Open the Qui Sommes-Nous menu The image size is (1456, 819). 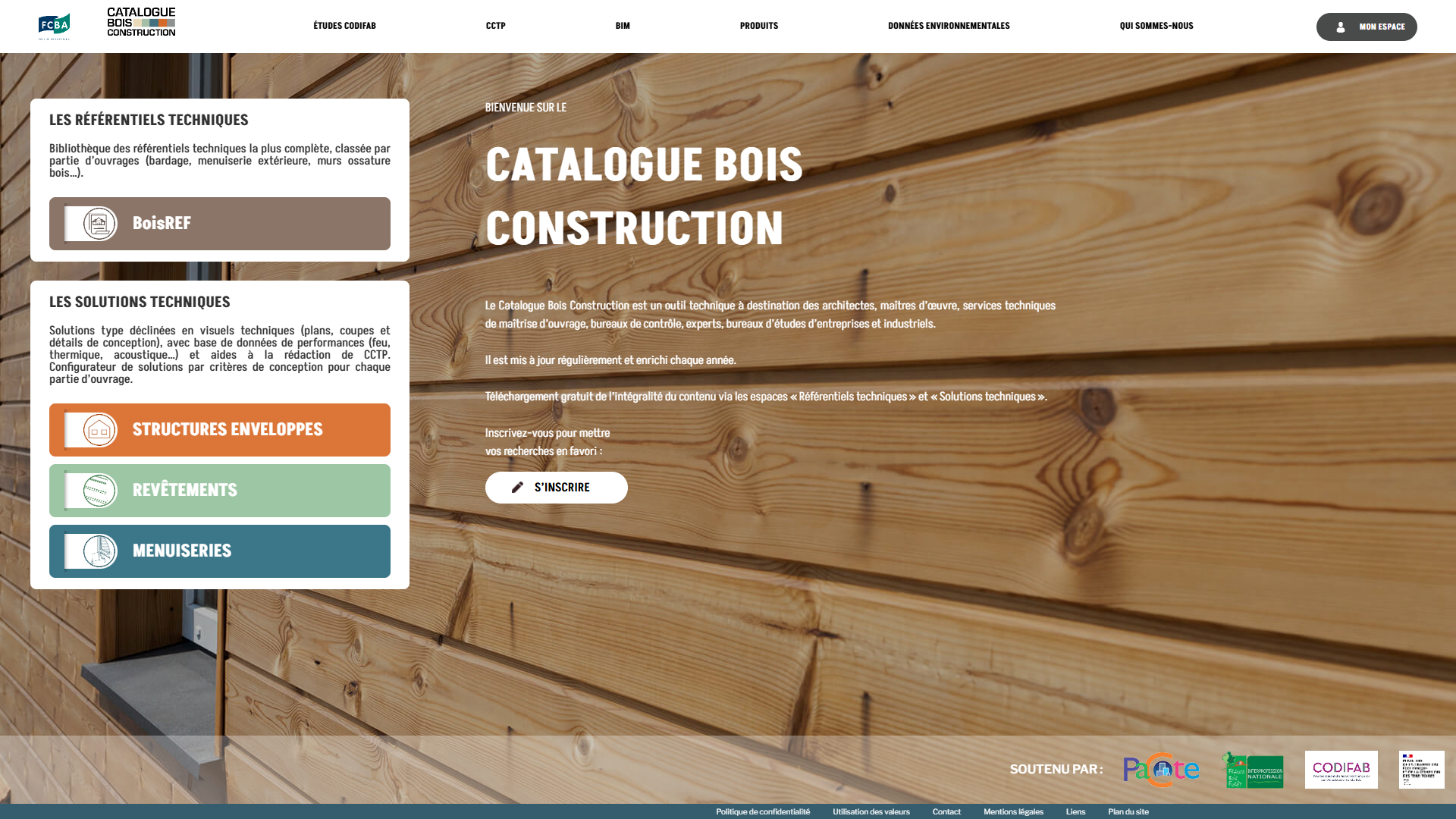[x=1156, y=26]
